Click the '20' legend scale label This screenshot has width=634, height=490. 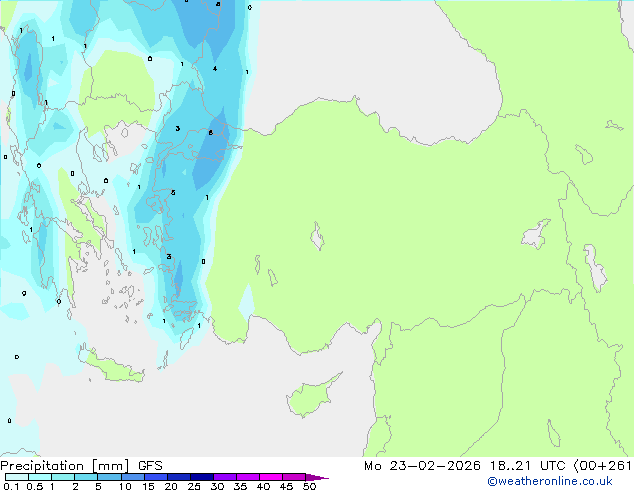[171, 486]
